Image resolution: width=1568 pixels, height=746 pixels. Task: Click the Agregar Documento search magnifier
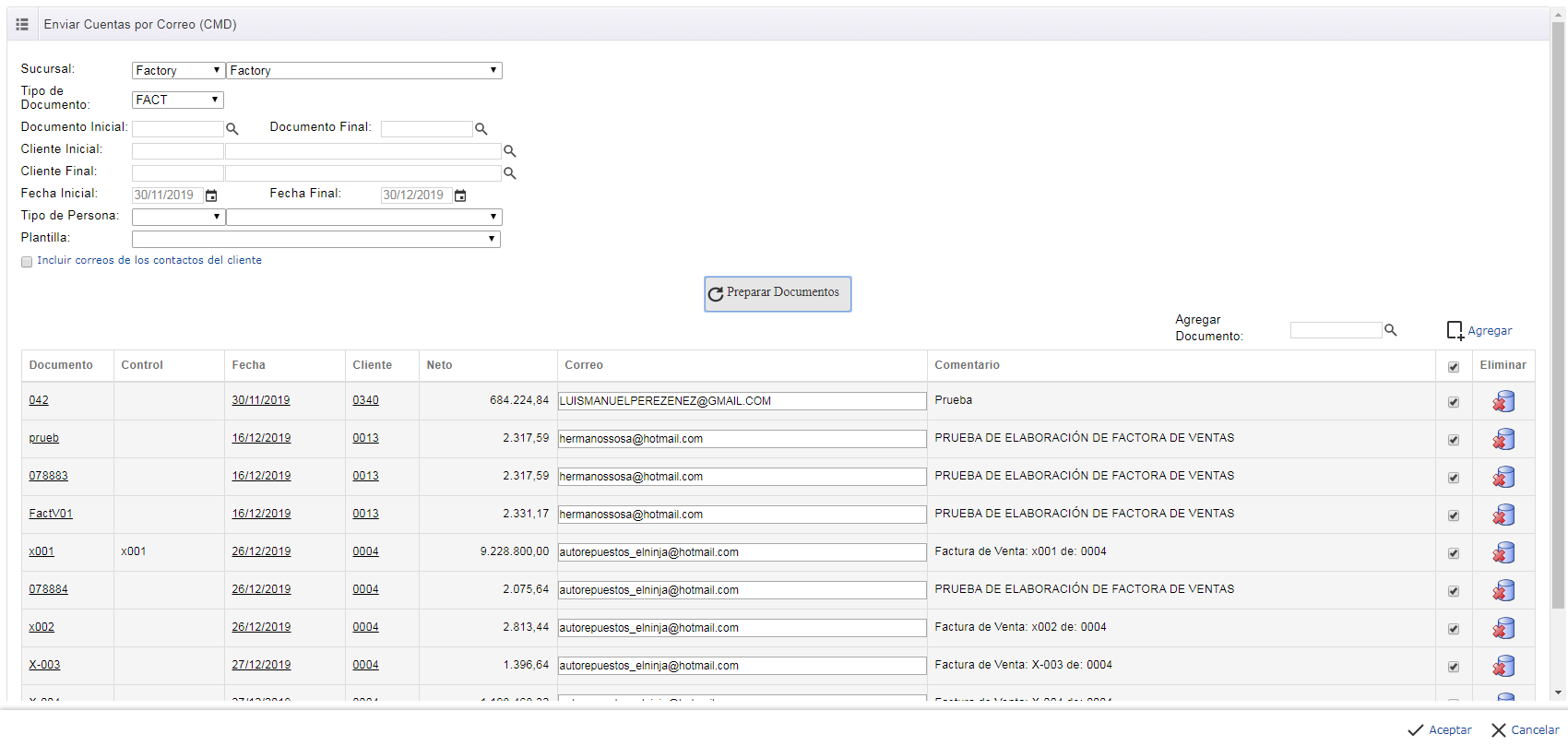(1390, 330)
